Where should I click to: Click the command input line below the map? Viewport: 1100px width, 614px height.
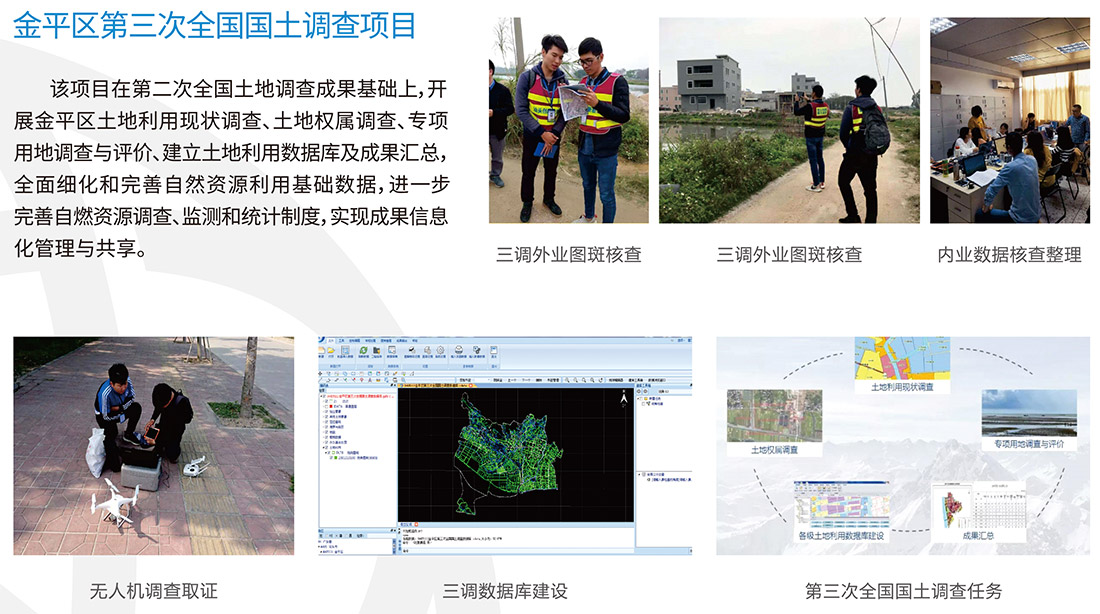pyautogui.click(x=516, y=552)
